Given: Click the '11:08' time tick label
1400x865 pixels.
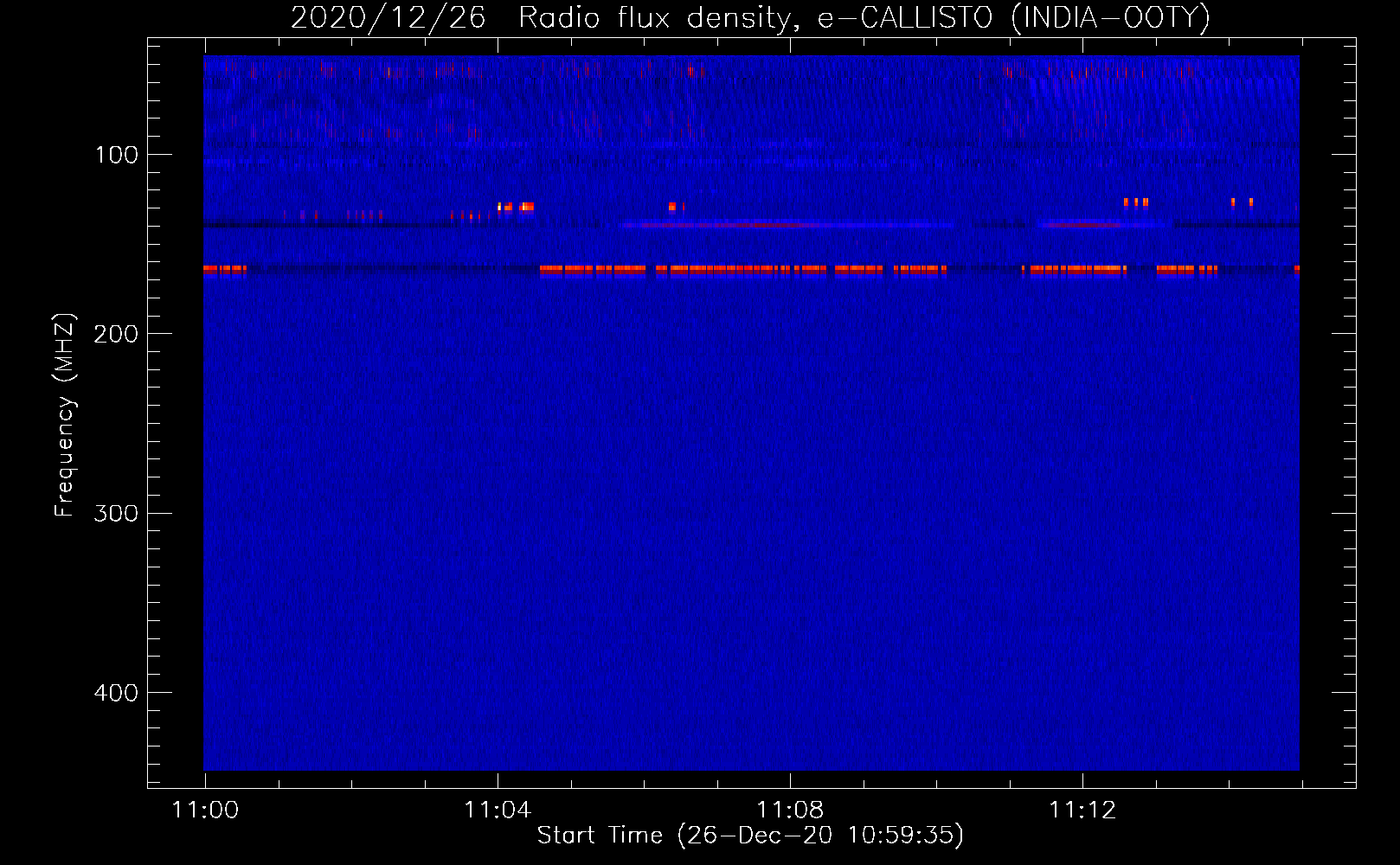Looking at the screenshot, I should (790, 810).
